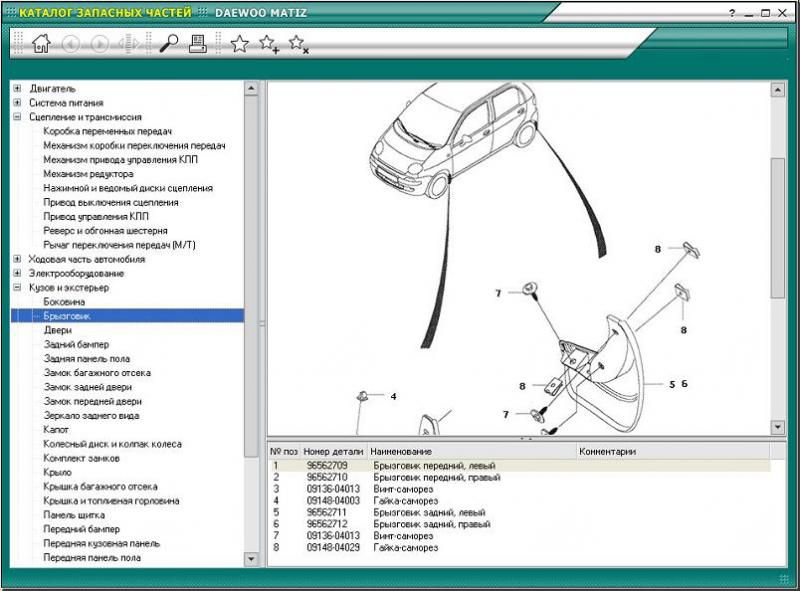The image size is (800, 591).
Task: Collapse the Сцепление и трансмиссия node
Action: tap(18, 117)
